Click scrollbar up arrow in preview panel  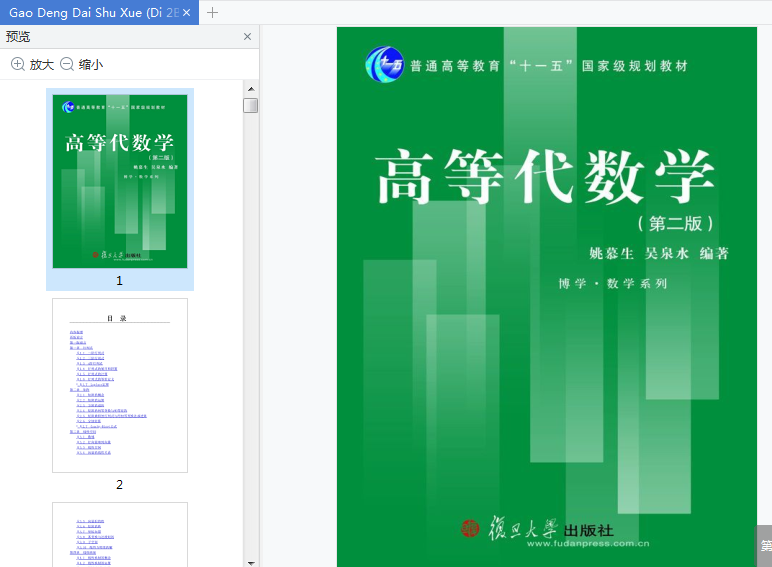tap(251, 89)
